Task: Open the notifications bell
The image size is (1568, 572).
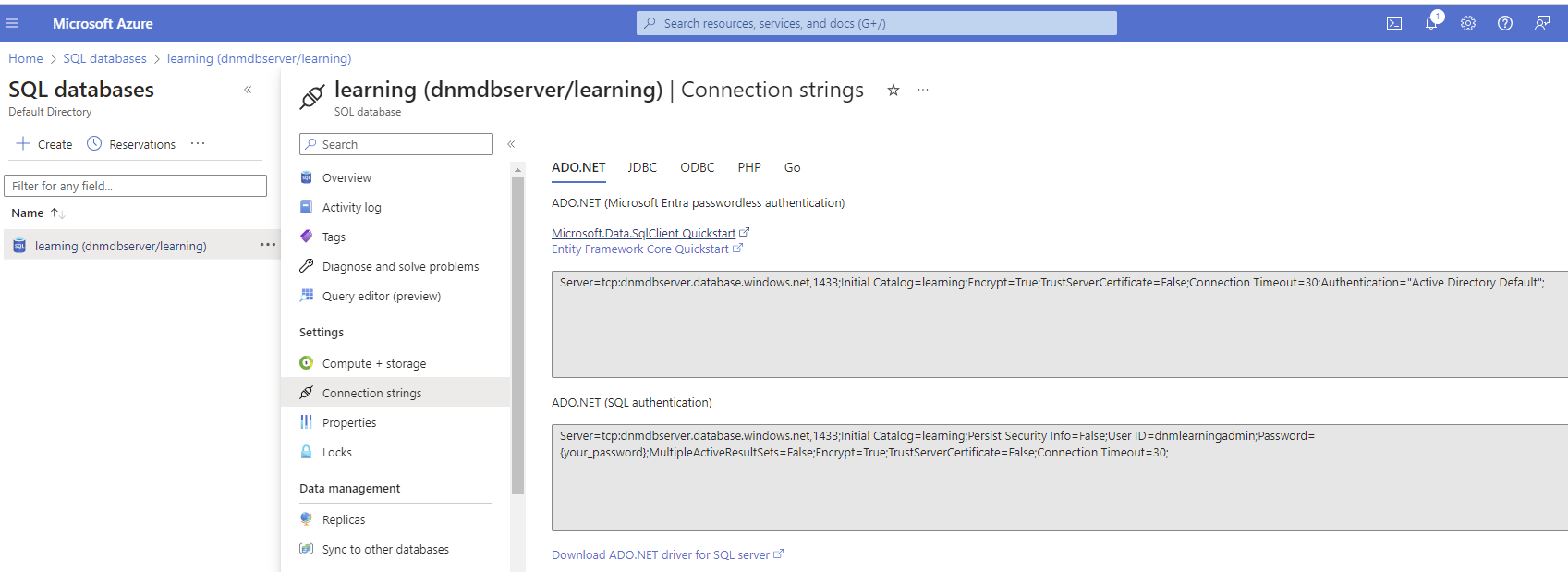Action: click(1431, 23)
